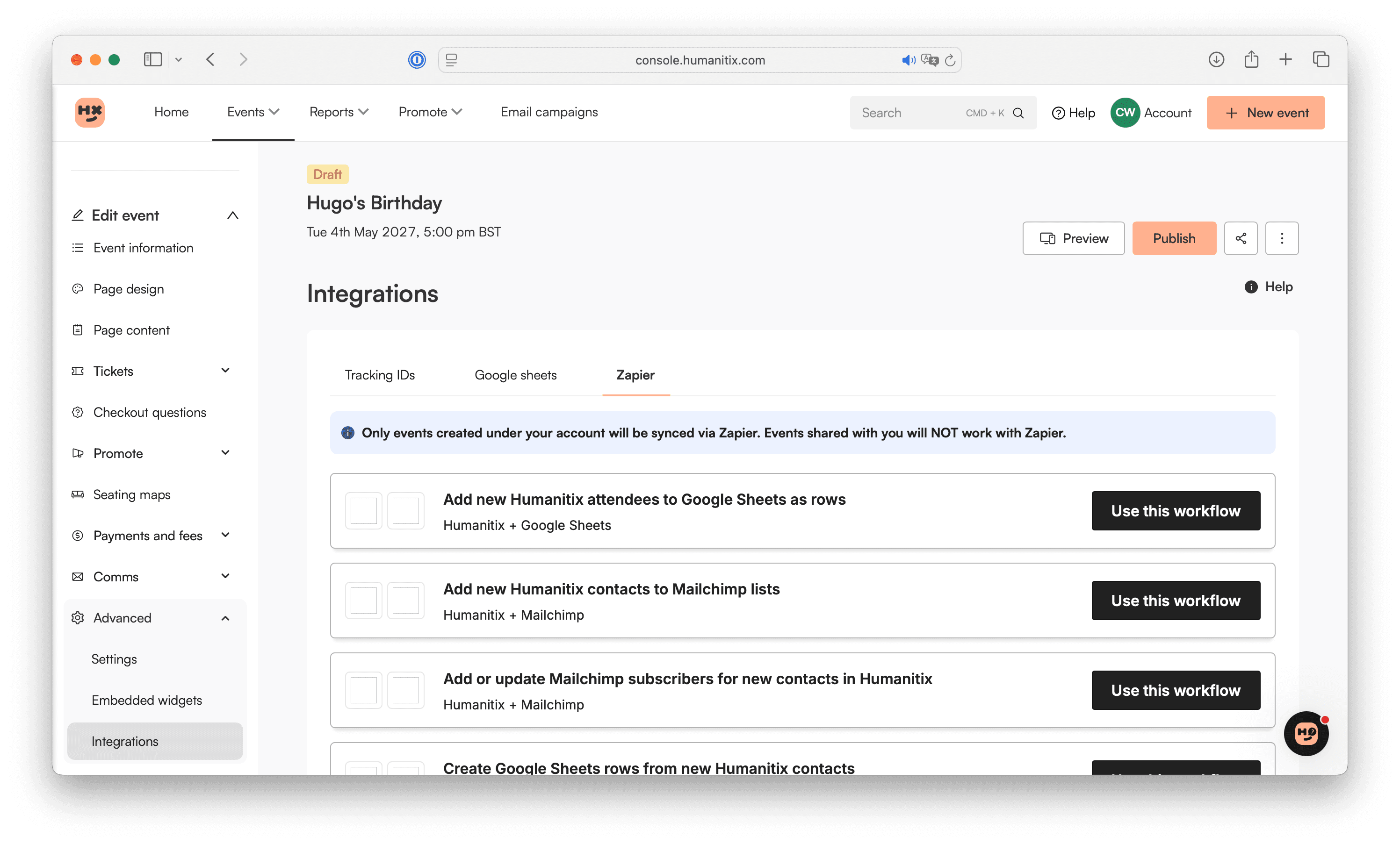Viewport: 1400px width, 844px height.
Task: Open Advanced Settings in sidebar
Action: point(114,659)
